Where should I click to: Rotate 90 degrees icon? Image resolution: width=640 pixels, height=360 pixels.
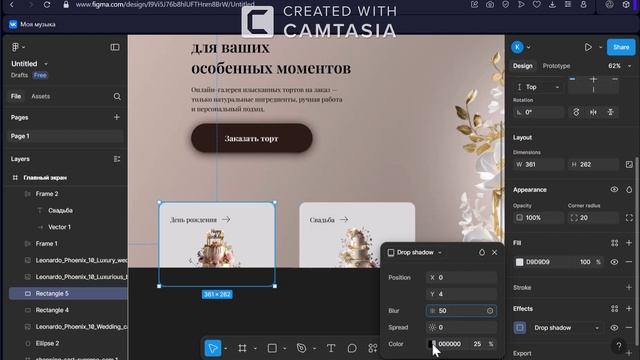[576, 112]
